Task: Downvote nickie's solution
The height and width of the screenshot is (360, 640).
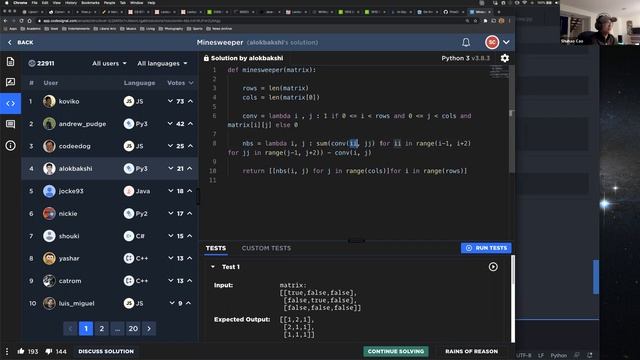Action: tap(171, 213)
